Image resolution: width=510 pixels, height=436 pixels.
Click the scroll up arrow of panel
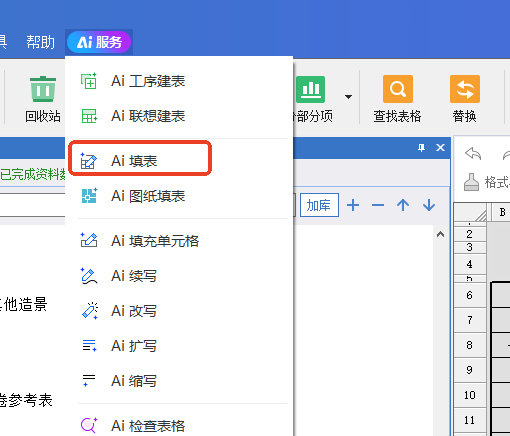(440, 234)
